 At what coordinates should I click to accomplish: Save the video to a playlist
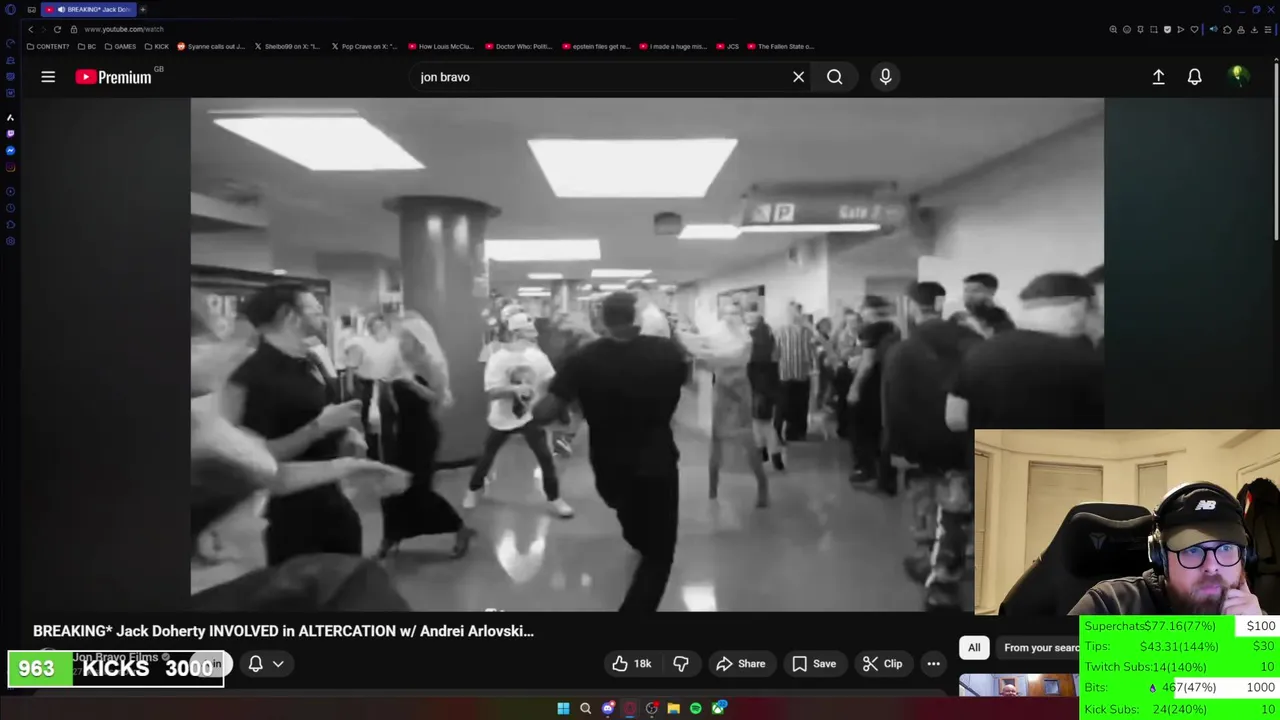click(x=814, y=663)
